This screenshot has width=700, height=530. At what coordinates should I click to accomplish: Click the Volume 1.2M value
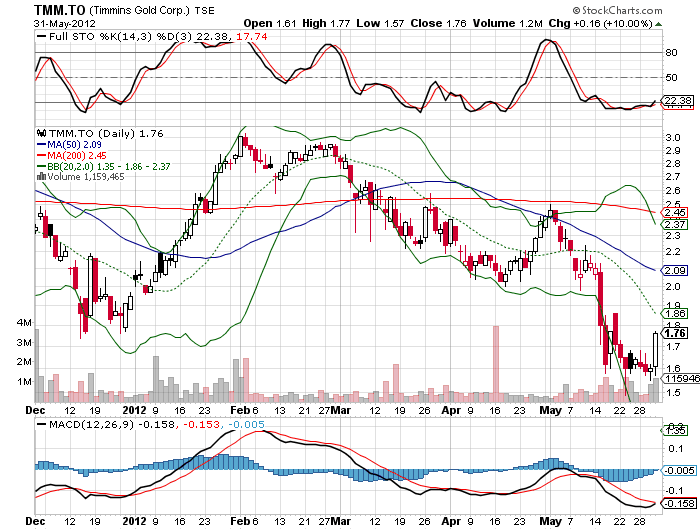pyautogui.click(x=508, y=23)
